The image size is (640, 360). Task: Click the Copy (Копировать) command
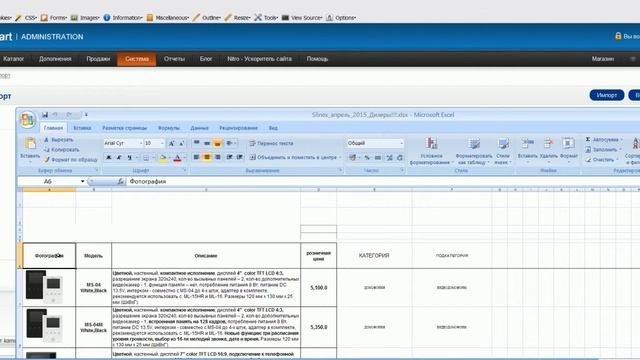click(x=62, y=149)
